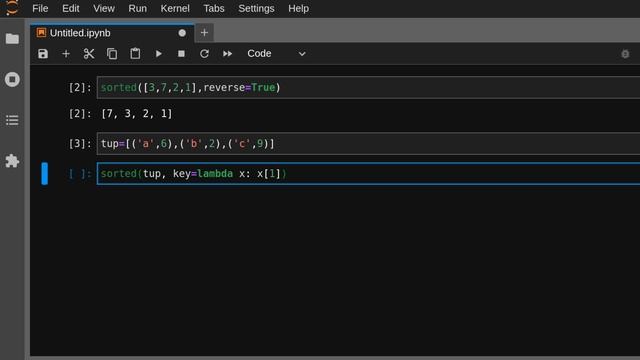640x360 pixels.
Task: Restart the kernel with circular arrow
Action: [204, 53]
